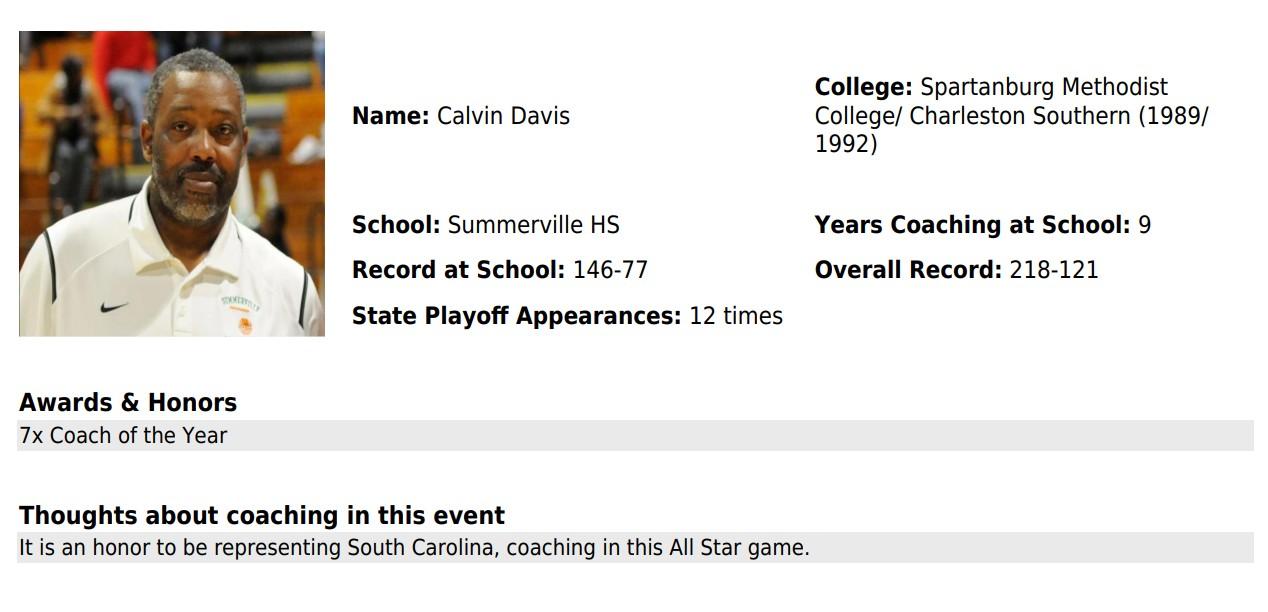Click the 218-121 overall record value
This screenshot has height=612, width=1268.
click(x=1054, y=270)
